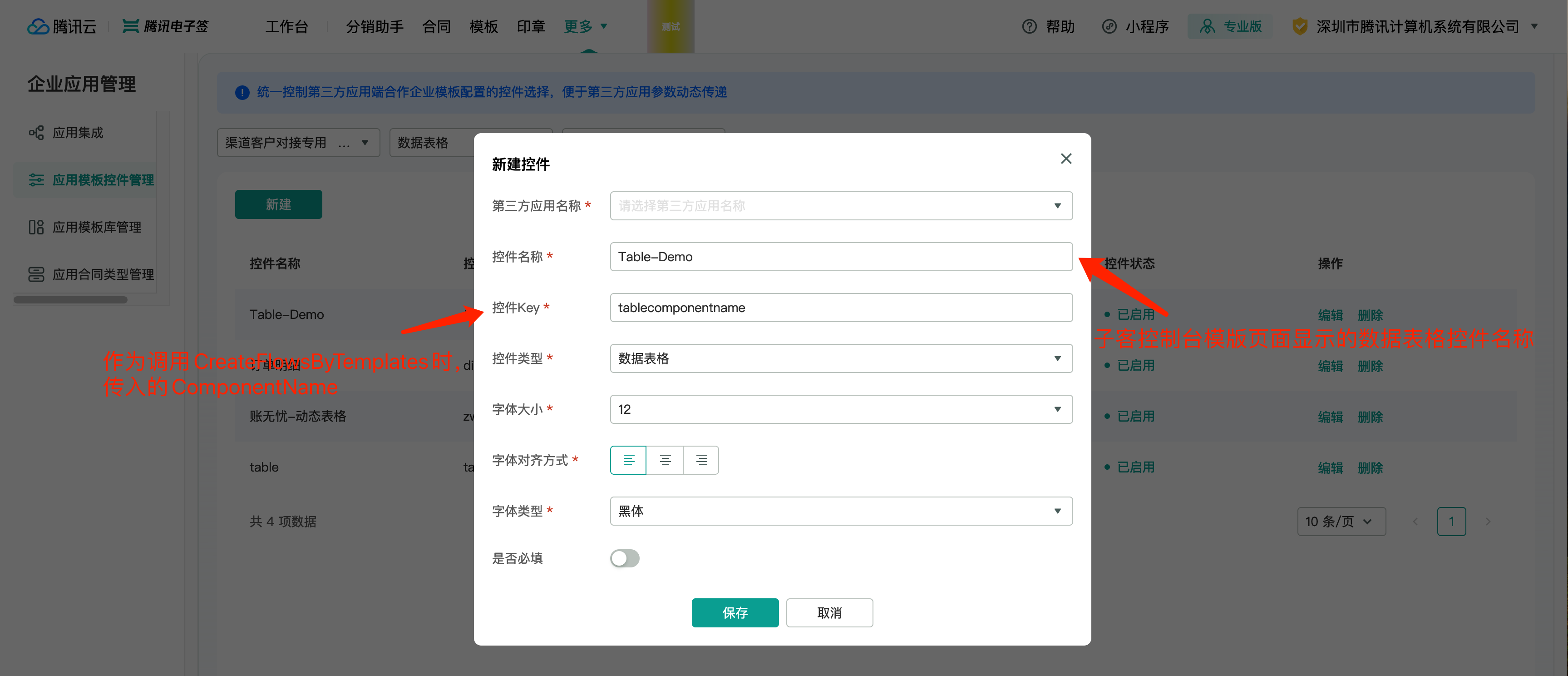Click the 应用模板库管理 sidebar icon

tap(36, 227)
